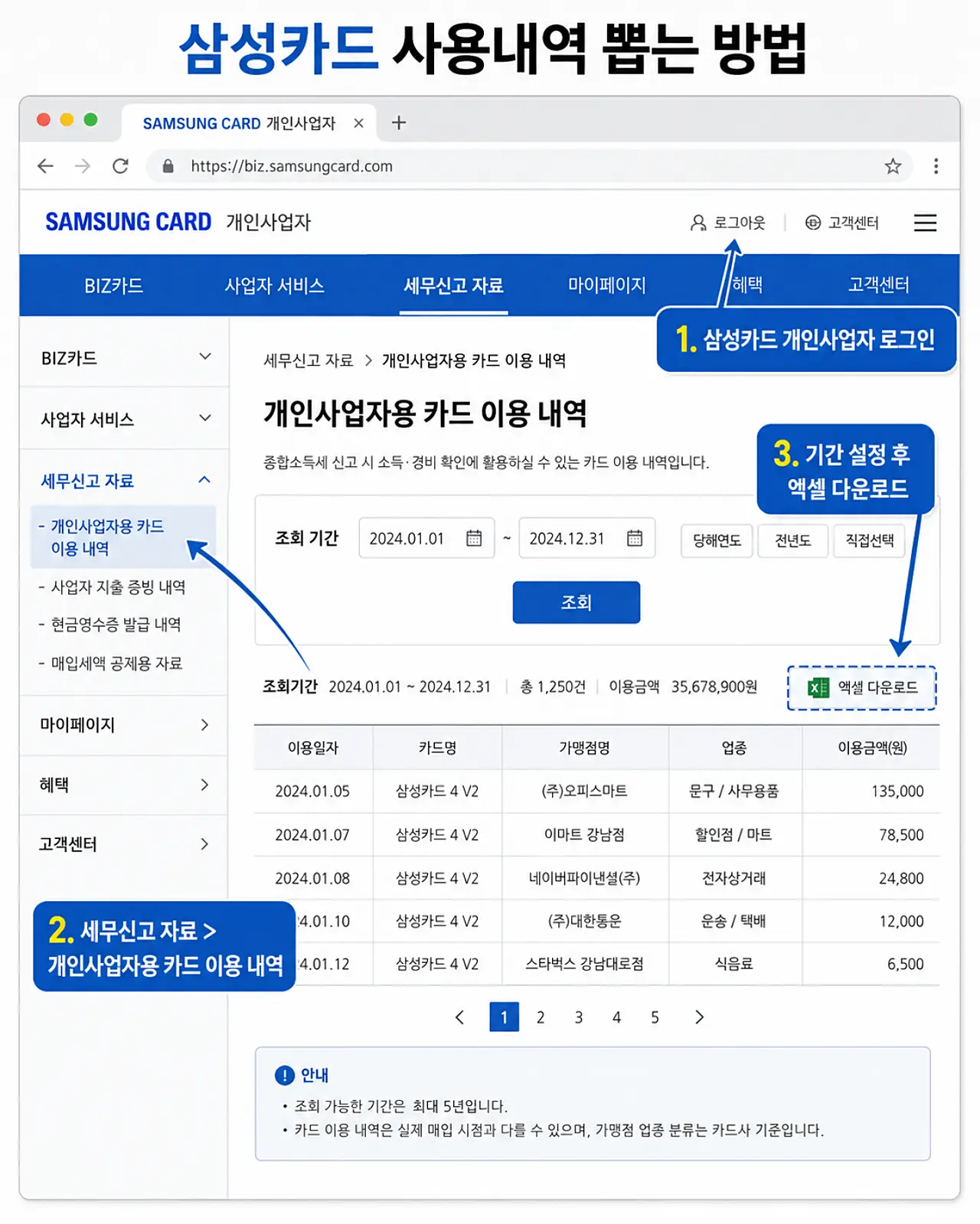
Task: Open the start date calendar icon
Action: coord(474,538)
